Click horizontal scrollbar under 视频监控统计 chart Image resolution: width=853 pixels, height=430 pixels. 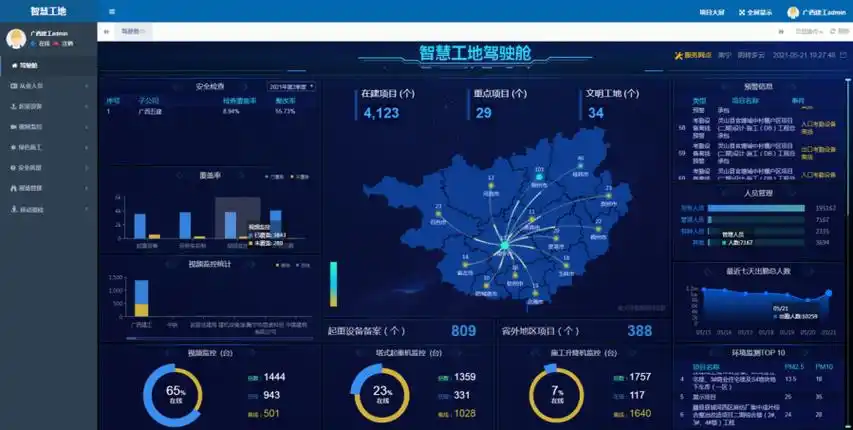click(x=220, y=339)
